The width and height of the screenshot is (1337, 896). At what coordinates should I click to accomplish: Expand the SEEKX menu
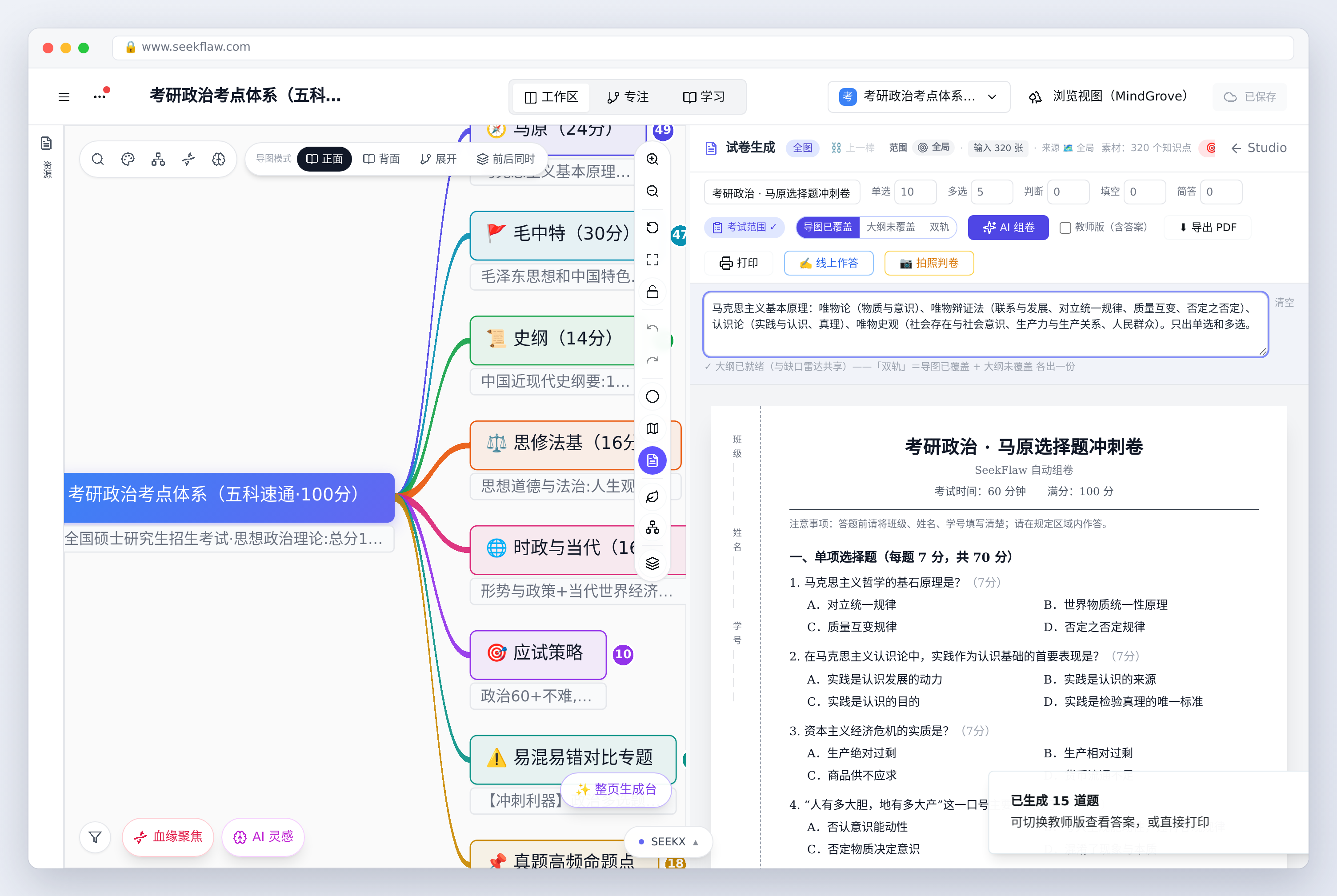[668, 842]
